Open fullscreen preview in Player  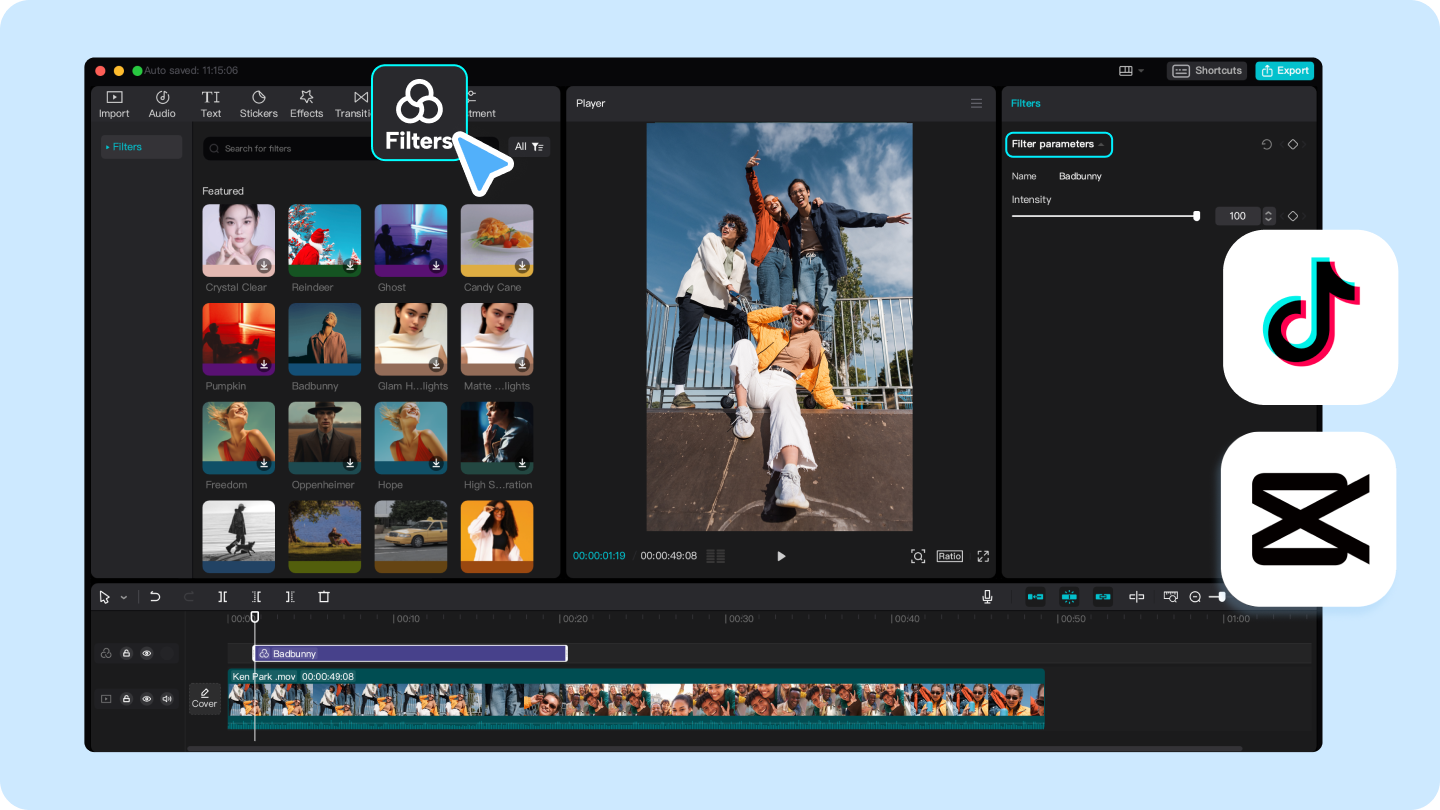coord(983,556)
